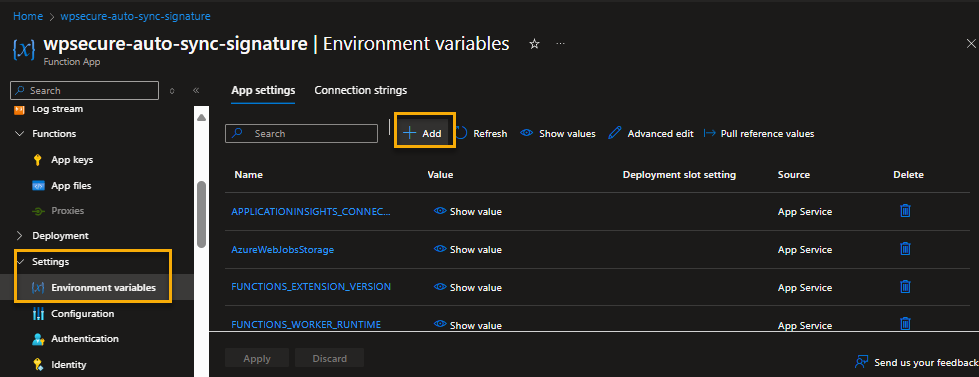
Task: Open the more options ellipsis in header
Action: point(561,44)
